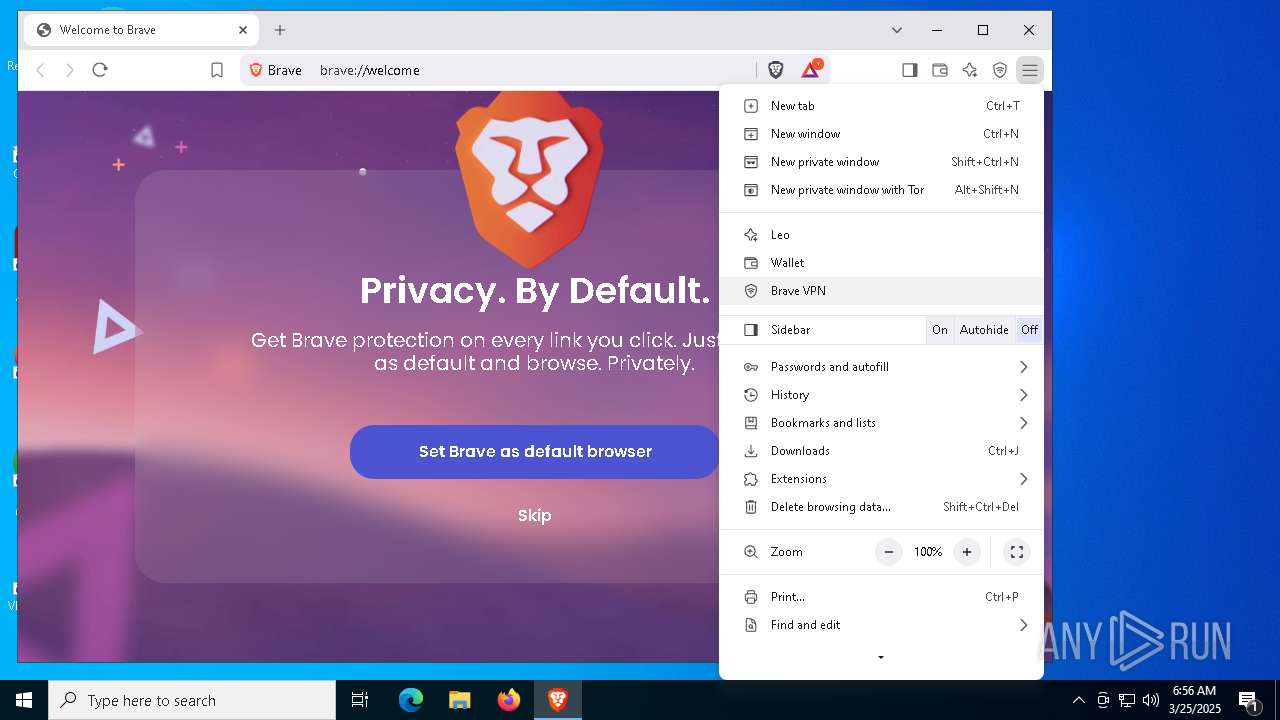1280x720 pixels.
Task: Open the notification center icon
Action: pos(1248,700)
